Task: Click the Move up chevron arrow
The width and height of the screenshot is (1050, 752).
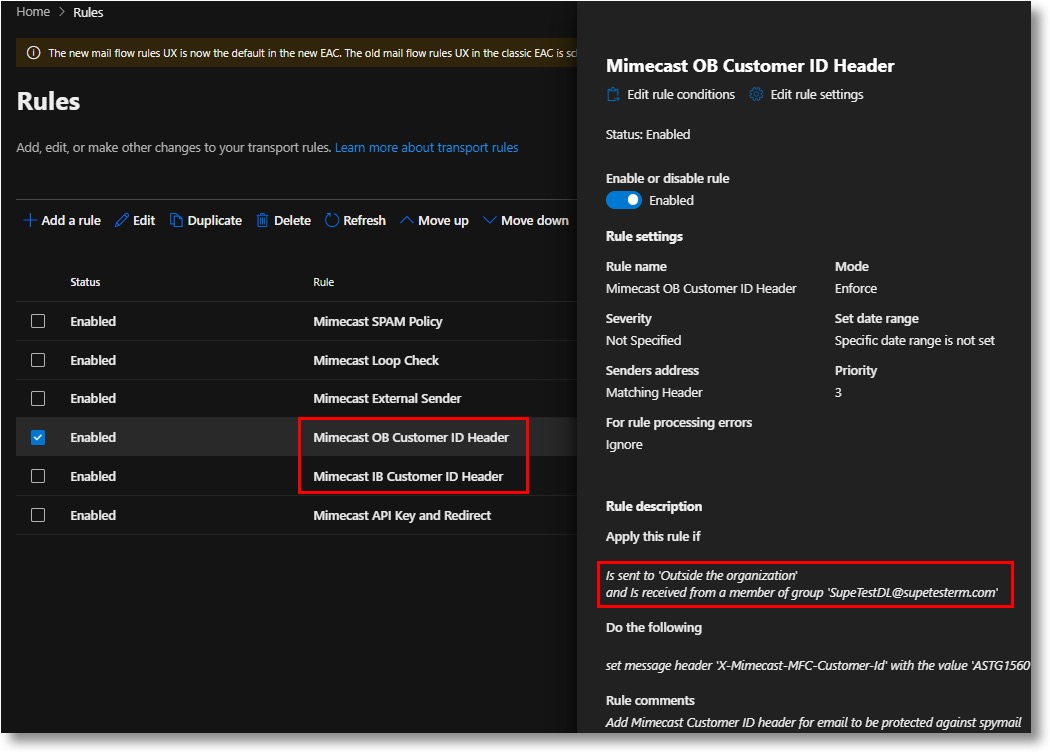Action: [407, 221]
